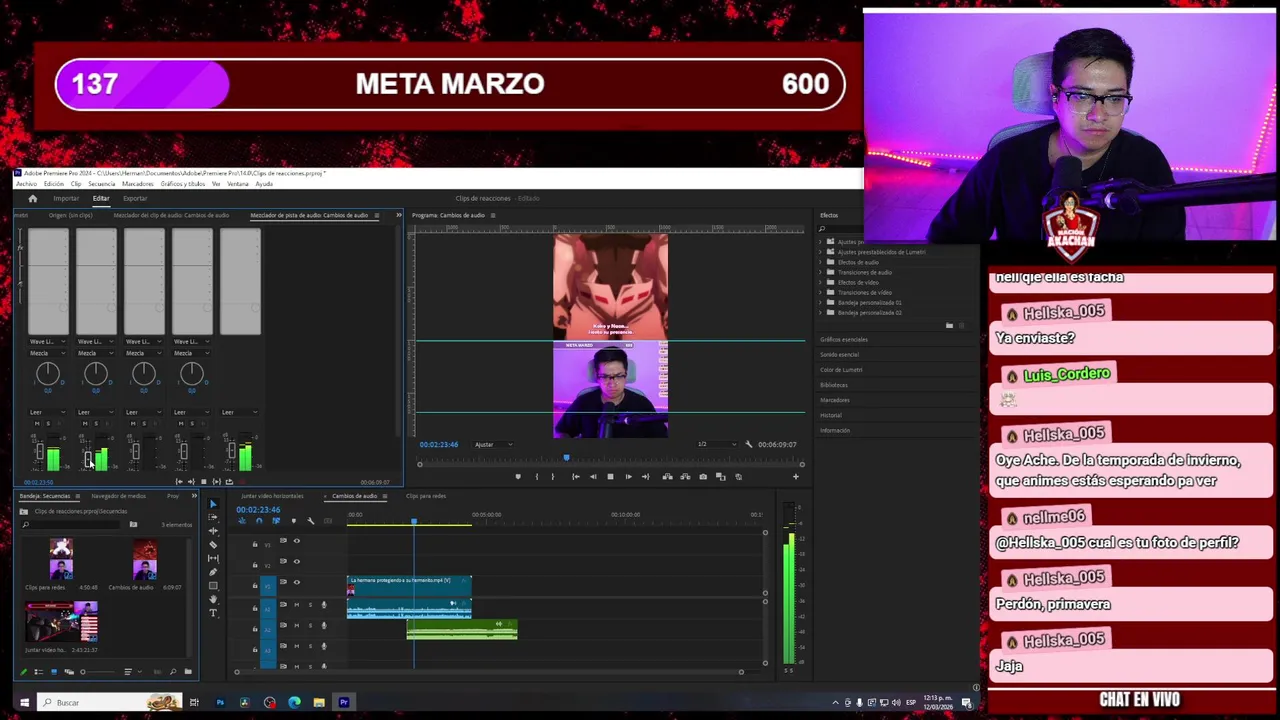Image resolution: width=1280 pixels, height=720 pixels.
Task: Click first mixer channel pan knob
Action: tap(47, 374)
